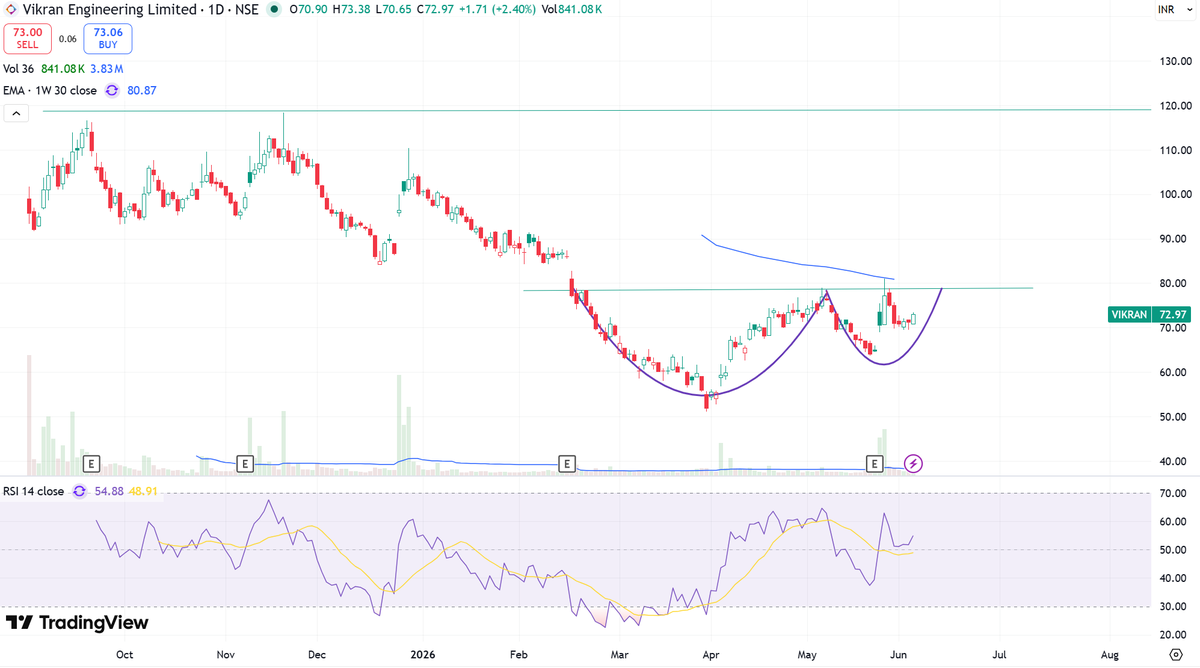Viewport: 1200px width, 668px height.
Task: Open the earnings marker in mid-November
Action: 245,463
